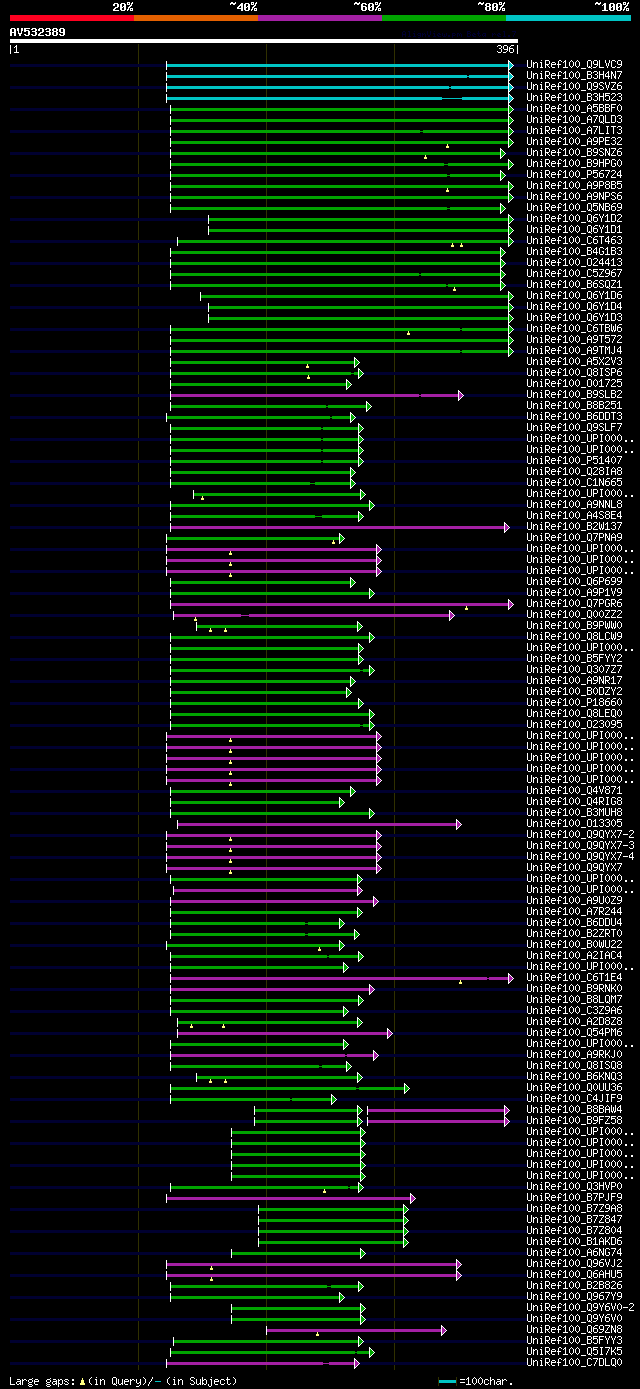Select the UniRef100_B9SLB2 label
The image size is (640, 1389).
coord(574,394)
